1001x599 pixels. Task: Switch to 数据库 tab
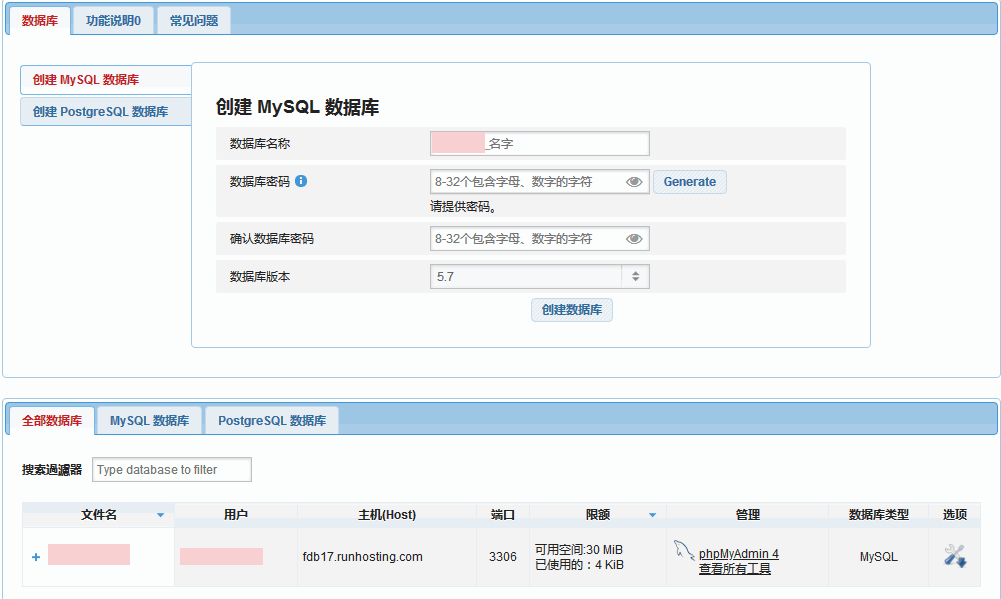(40, 20)
